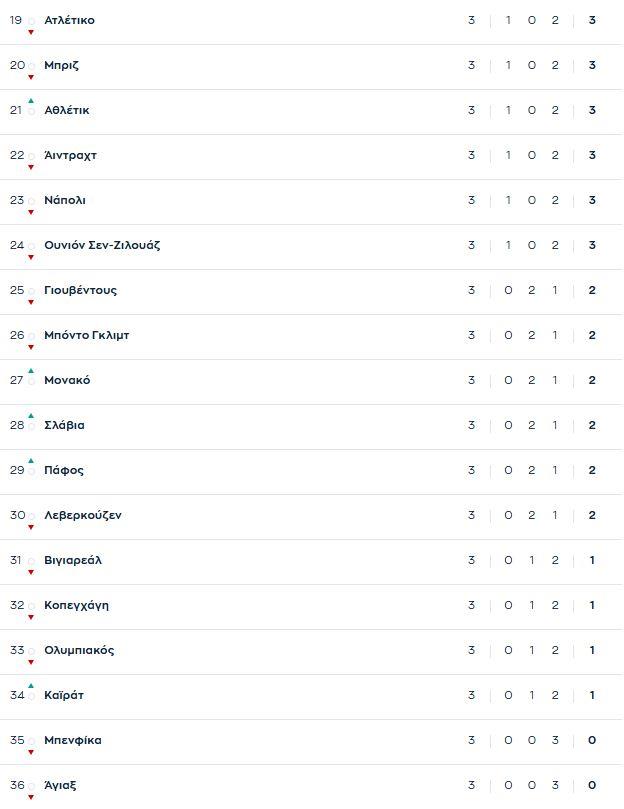624x809 pixels.
Task: Select the Ουνιόν Σεν-Ζιλουάζ team name
Action: point(102,245)
